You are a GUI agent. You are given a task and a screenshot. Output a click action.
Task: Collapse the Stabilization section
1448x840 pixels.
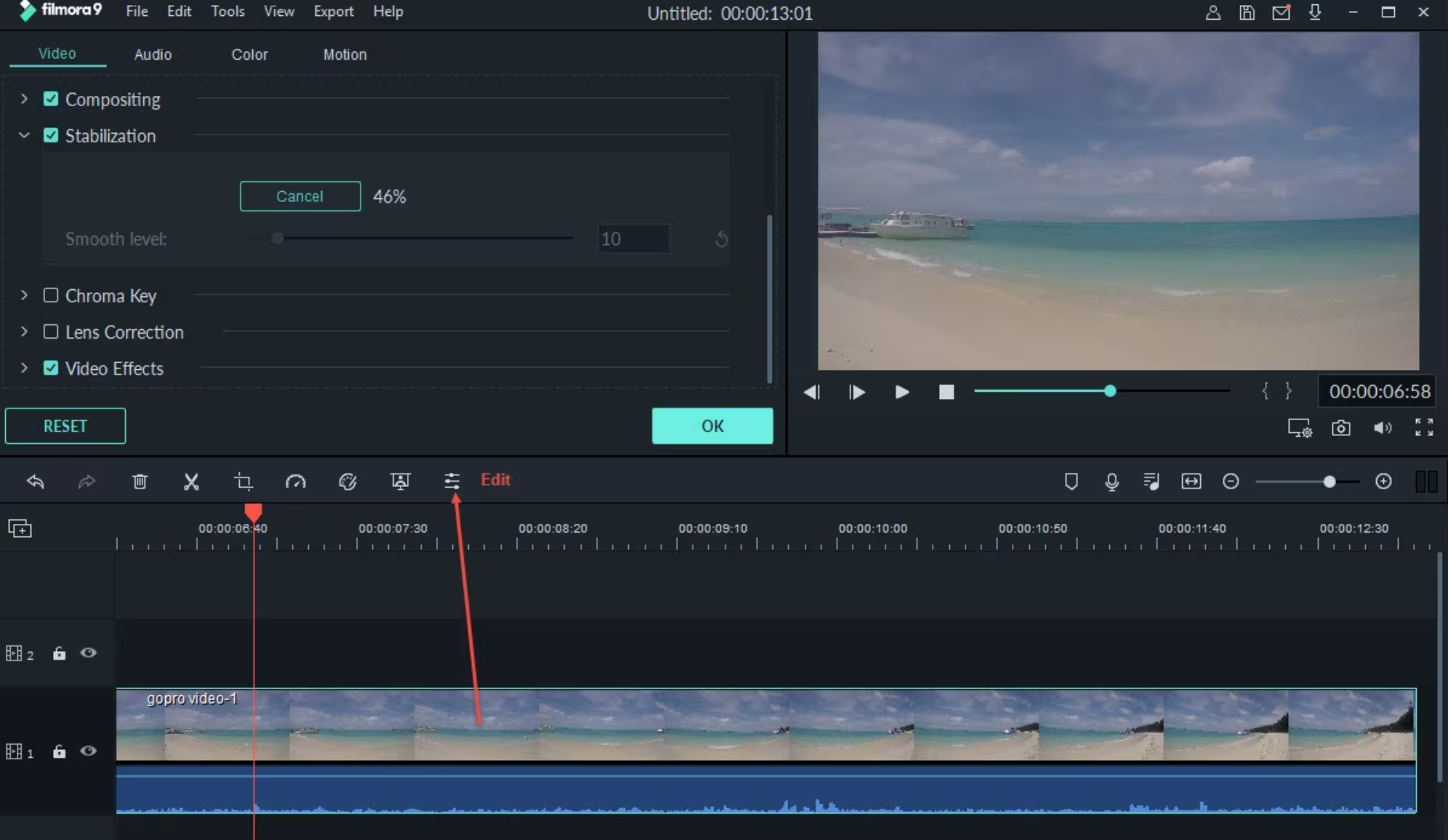coord(24,136)
